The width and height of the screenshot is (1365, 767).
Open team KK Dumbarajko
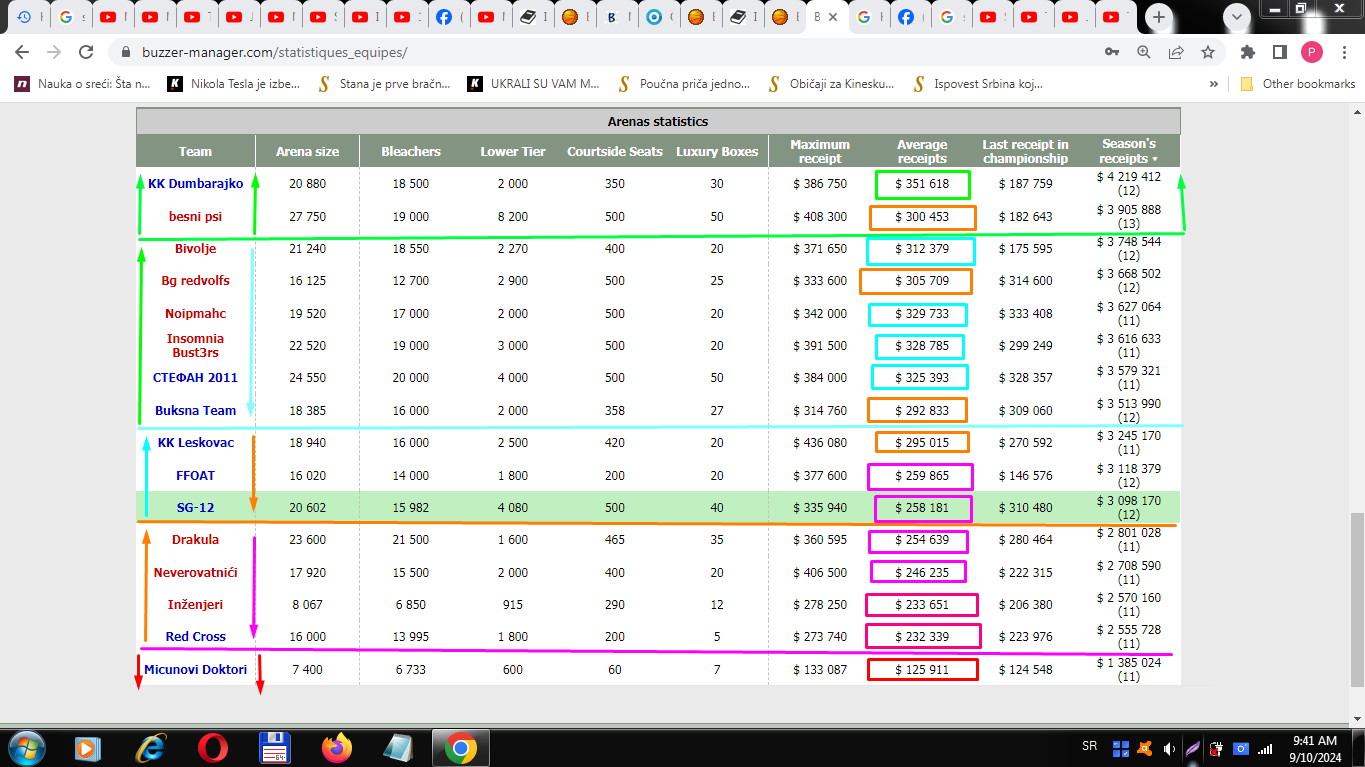(x=196, y=184)
